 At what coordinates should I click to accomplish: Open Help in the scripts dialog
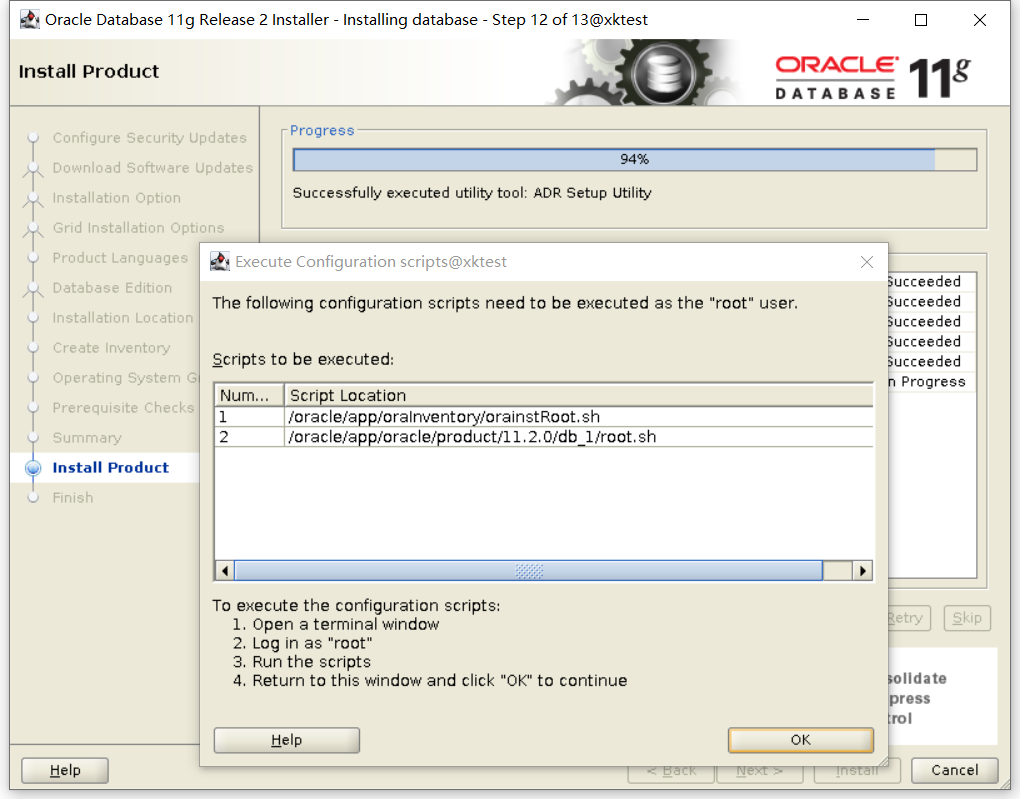(x=286, y=740)
